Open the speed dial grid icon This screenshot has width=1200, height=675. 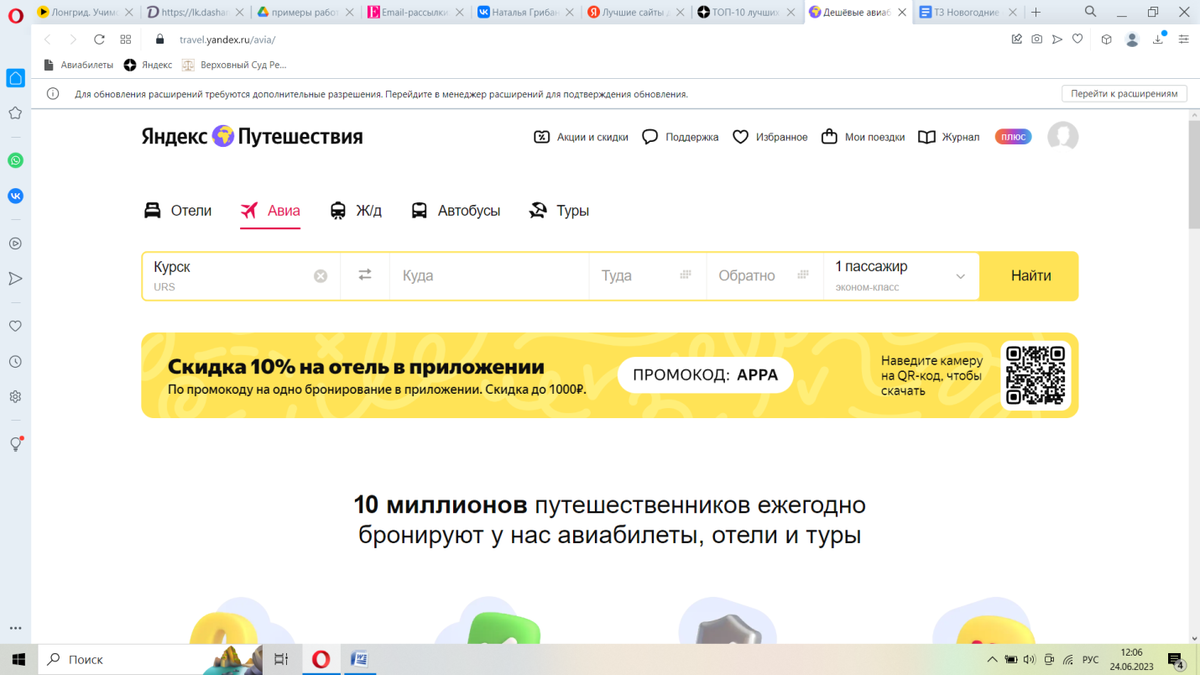coord(126,39)
